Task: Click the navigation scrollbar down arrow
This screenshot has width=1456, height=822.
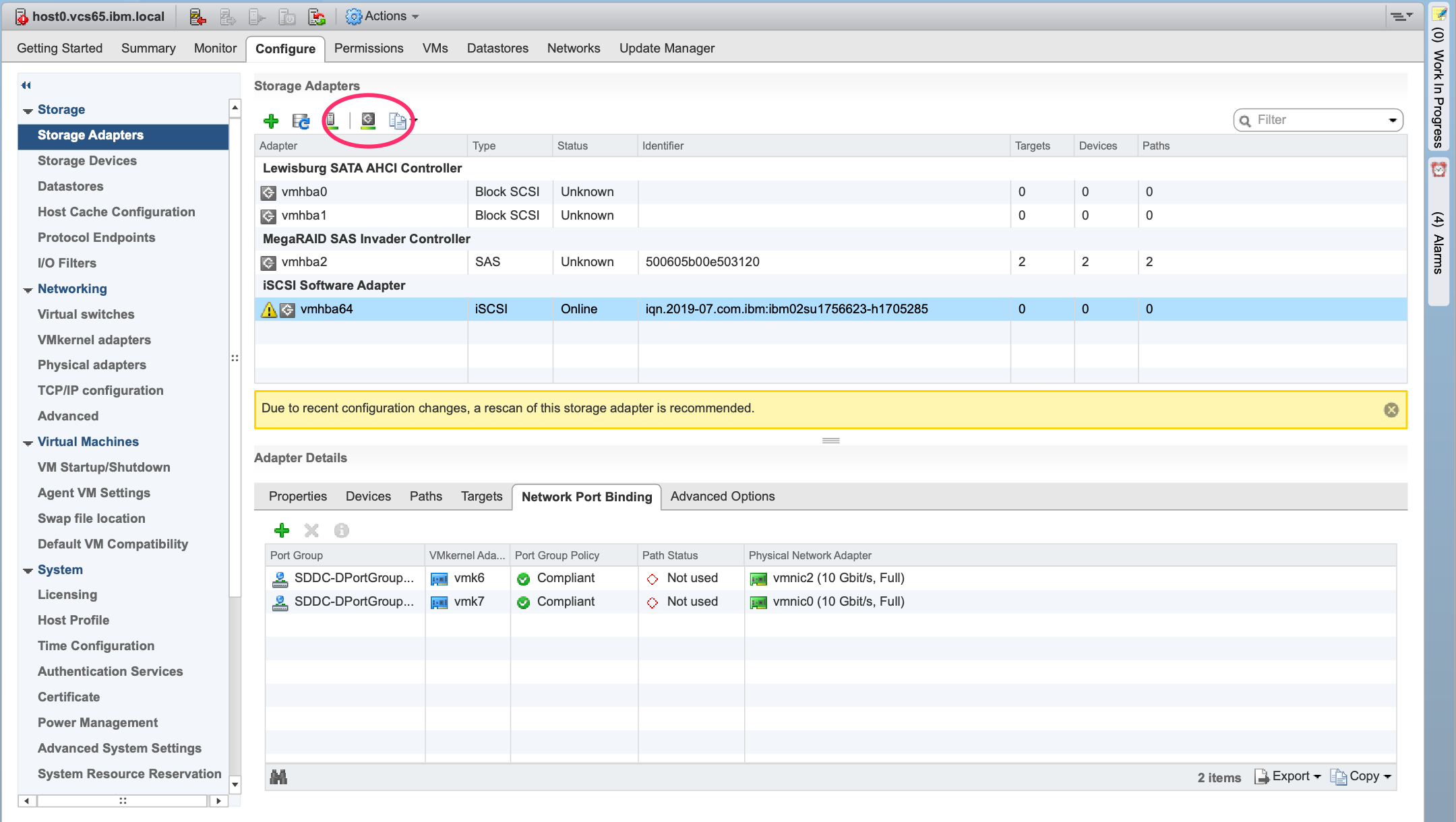Action: pyautogui.click(x=235, y=784)
